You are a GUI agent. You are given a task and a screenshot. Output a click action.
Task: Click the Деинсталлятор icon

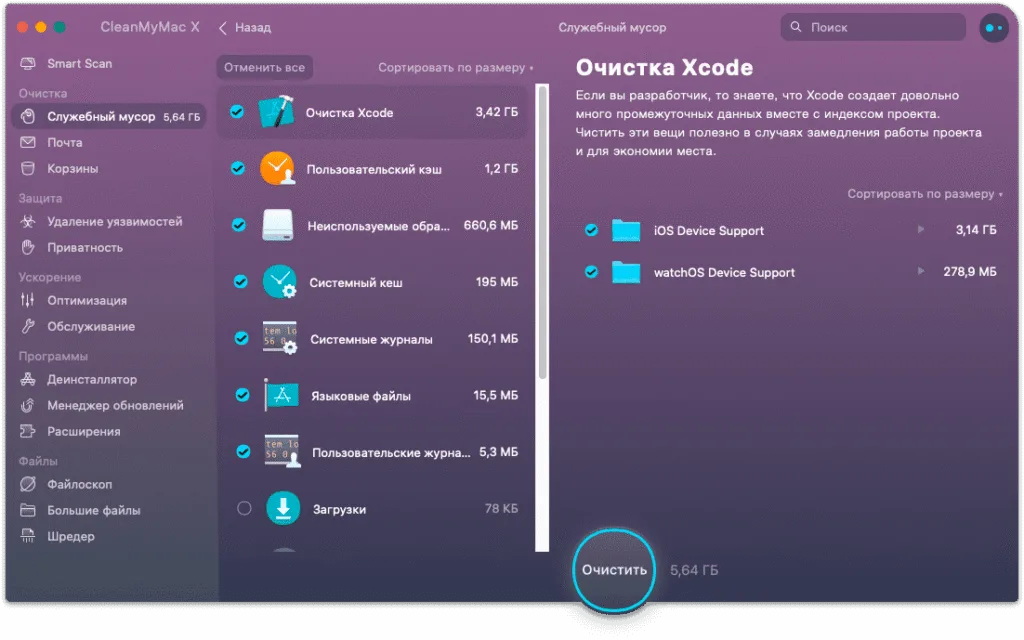coord(27,379)
